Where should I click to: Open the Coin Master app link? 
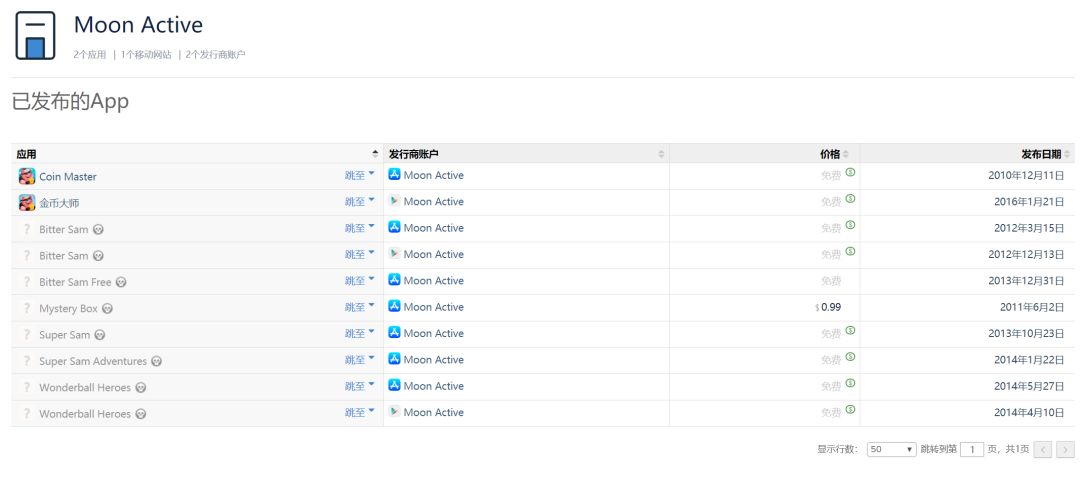click(x=68, y=177)
